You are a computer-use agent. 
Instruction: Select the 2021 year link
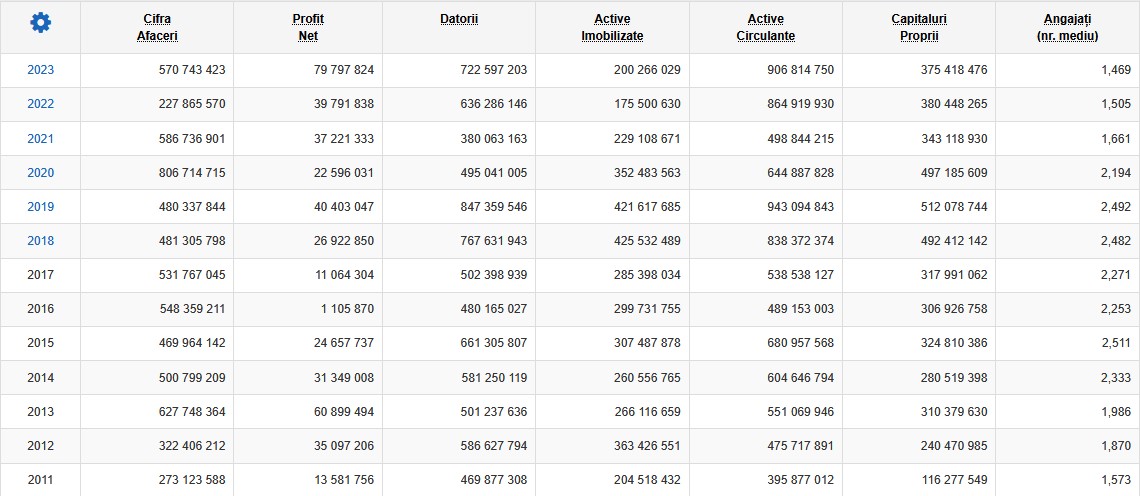click(40, 138)
